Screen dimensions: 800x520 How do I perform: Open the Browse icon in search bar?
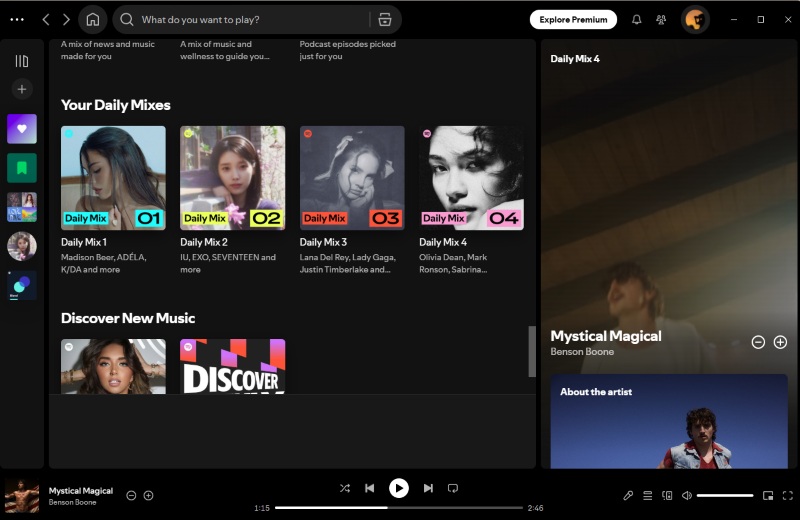point(385,19)
